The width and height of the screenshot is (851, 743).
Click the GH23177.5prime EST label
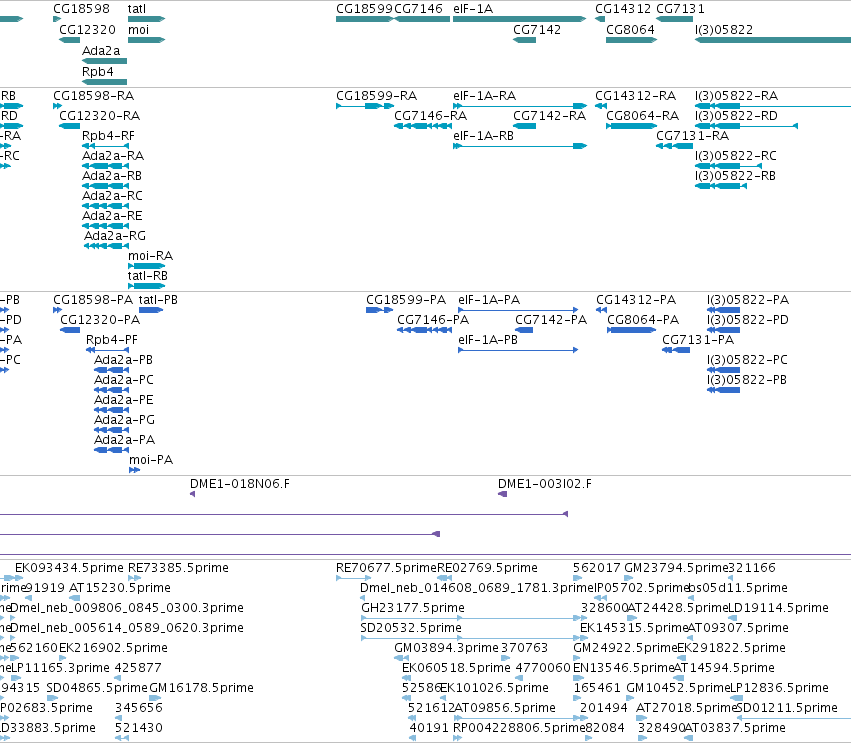coord(413,608)
